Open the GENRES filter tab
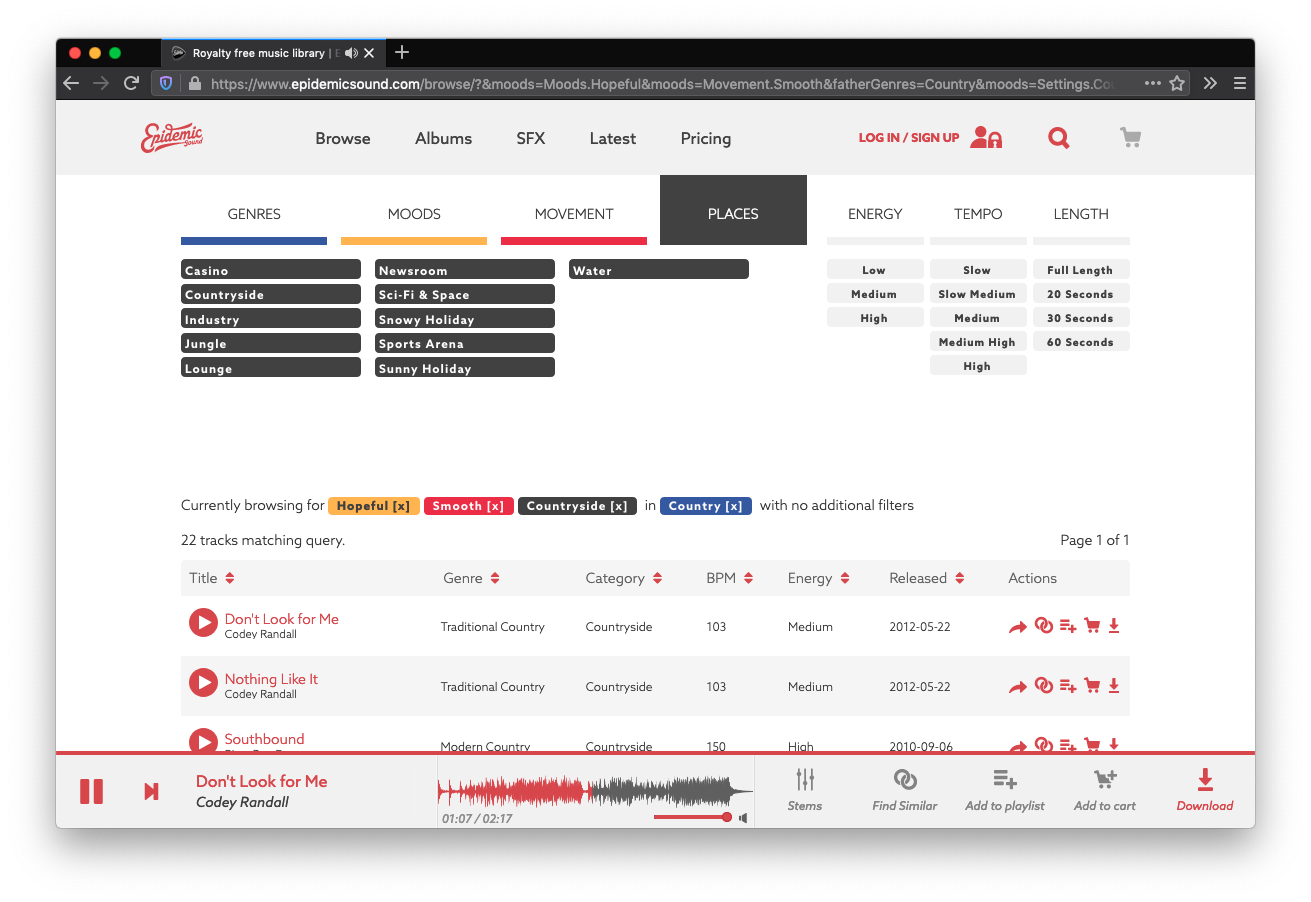 click(254, 214)
